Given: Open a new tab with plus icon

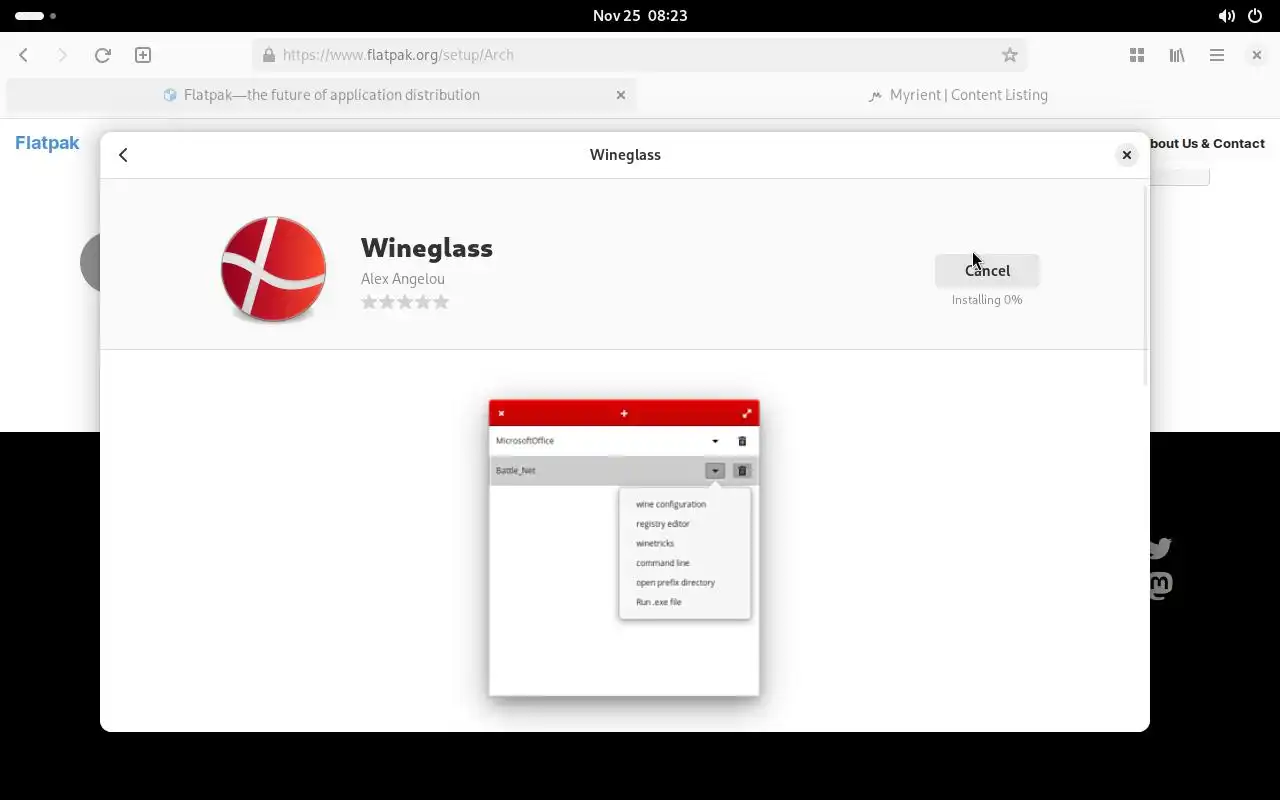Looking at the screenshot, I should pyautogui.click(x=143, y=55).
